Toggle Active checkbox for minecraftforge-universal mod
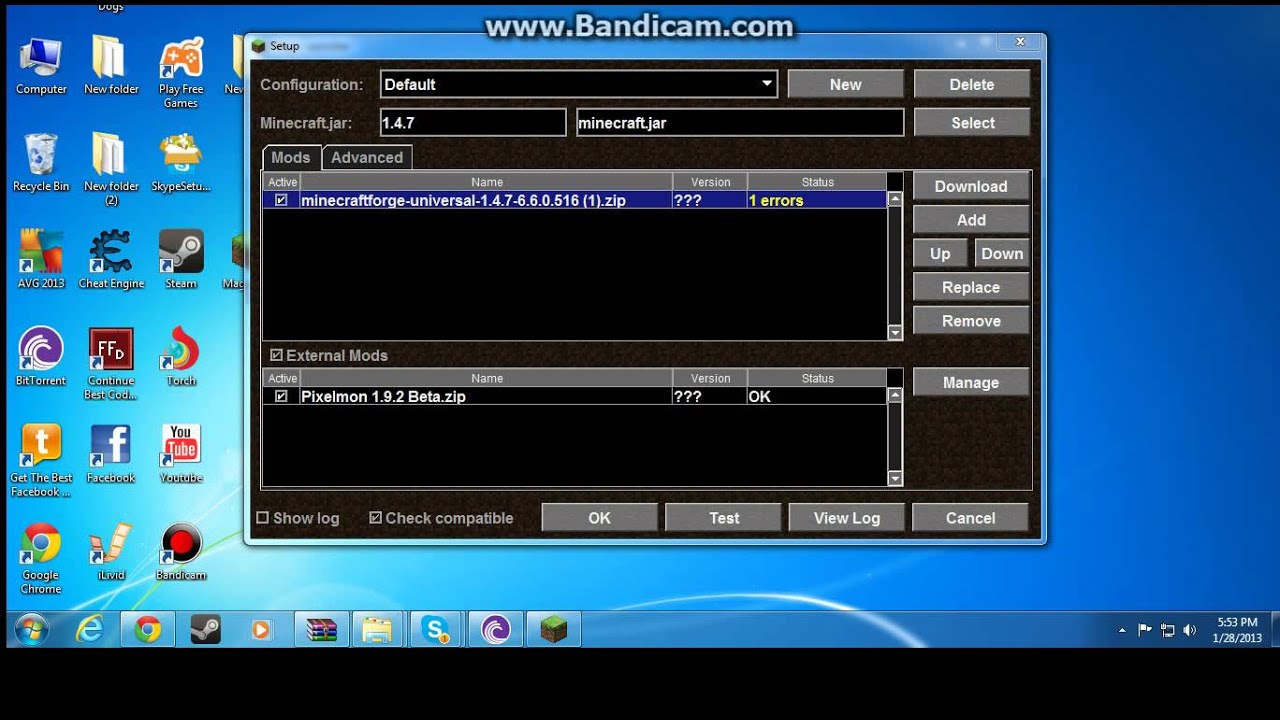The height and width of the screenshot is (720, 1280). pyautogui.click(x=281, y=200)
